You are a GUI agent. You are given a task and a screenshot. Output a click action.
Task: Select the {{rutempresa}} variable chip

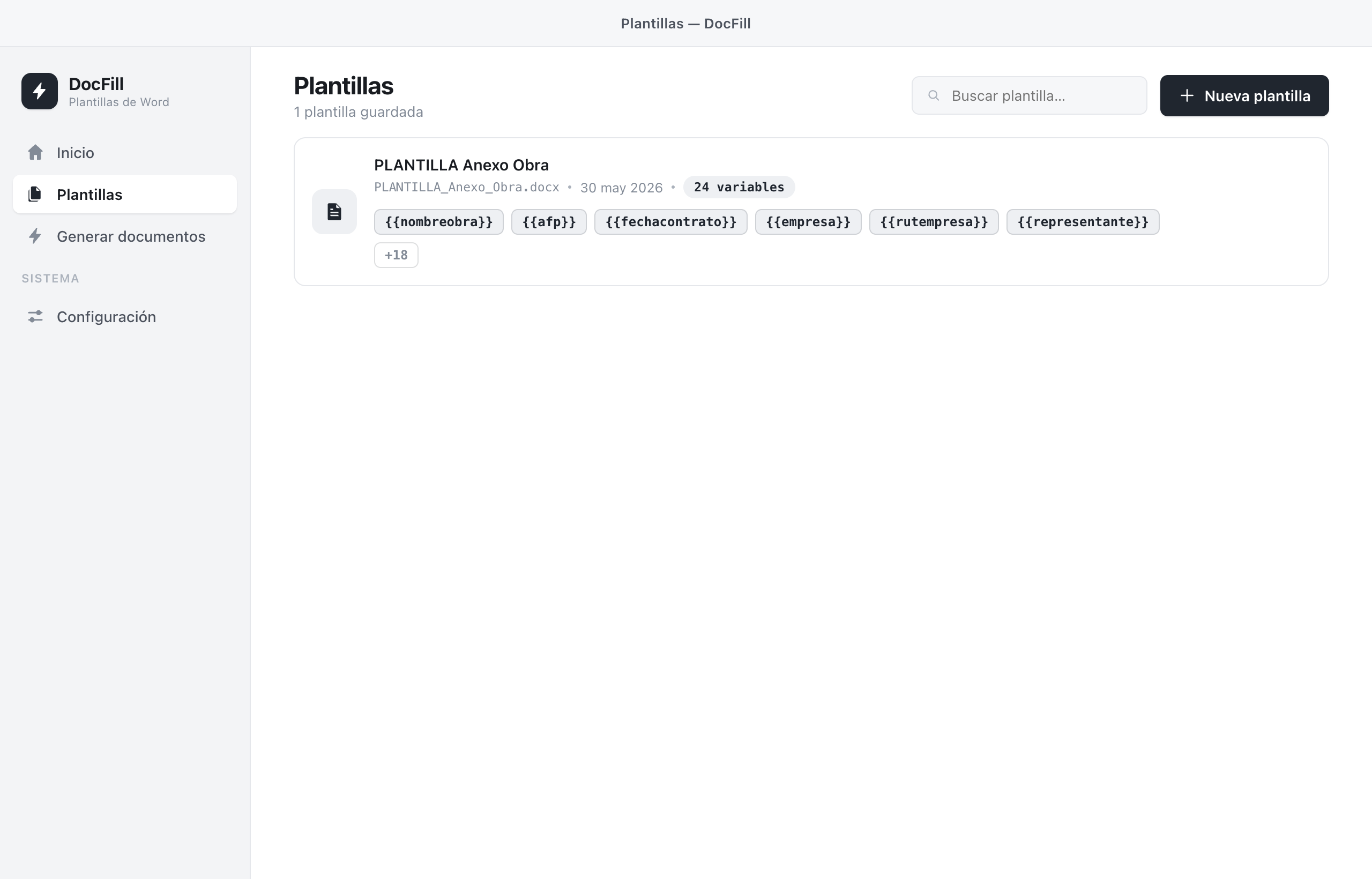click(934, 222)
